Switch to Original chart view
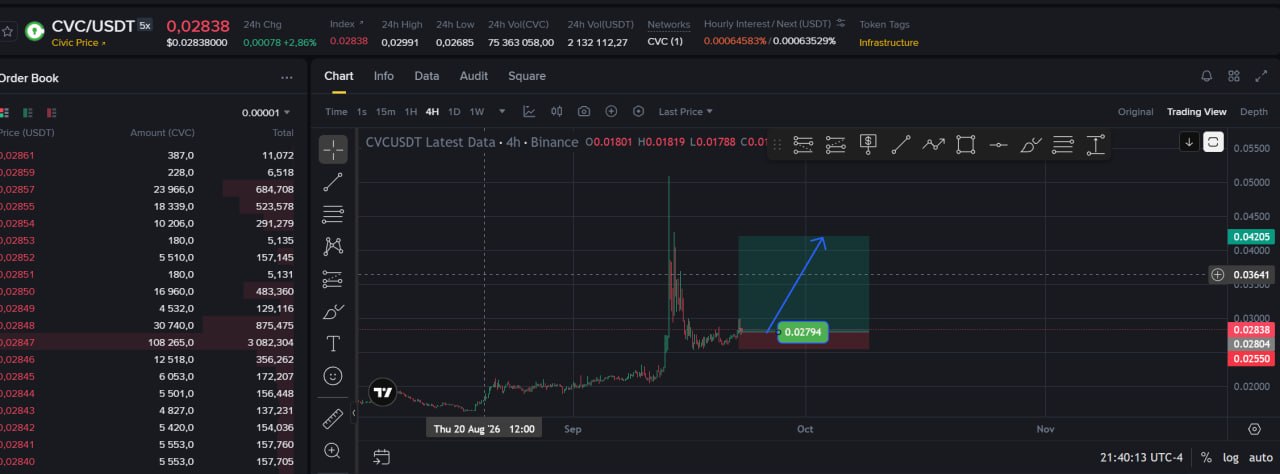The image size is (1280, 474). click(x=1135, y=112)
